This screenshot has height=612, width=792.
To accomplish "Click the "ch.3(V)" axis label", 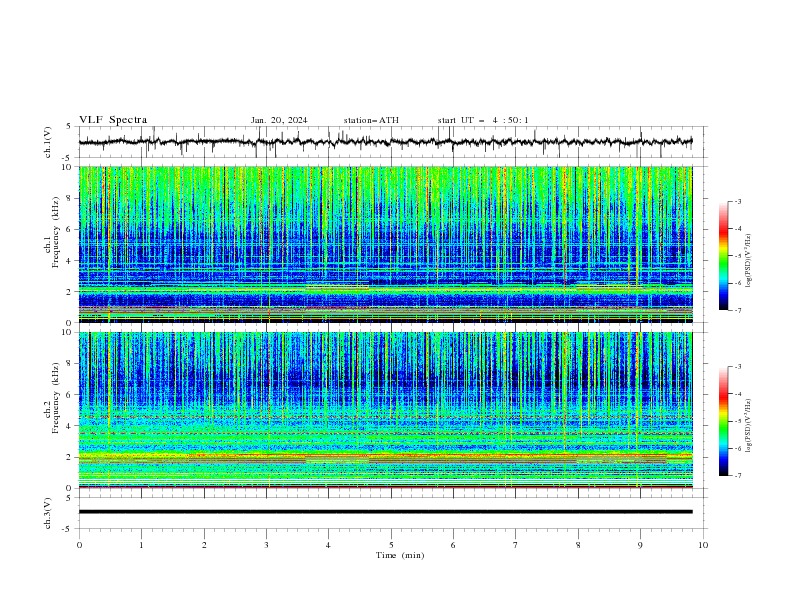I will pyautogui.click(x=48, y=513).
